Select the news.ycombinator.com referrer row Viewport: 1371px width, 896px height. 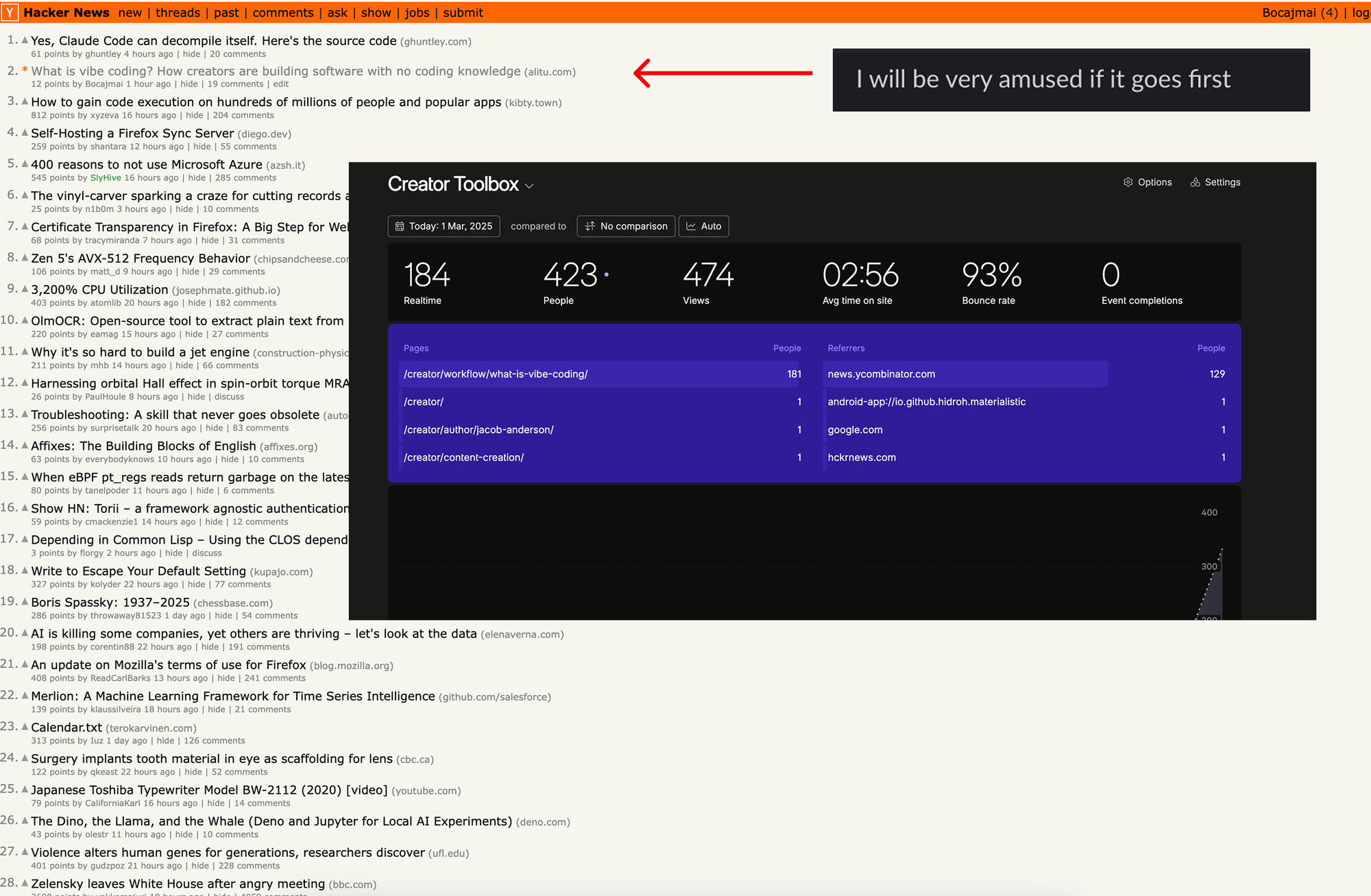[1026, 374]
